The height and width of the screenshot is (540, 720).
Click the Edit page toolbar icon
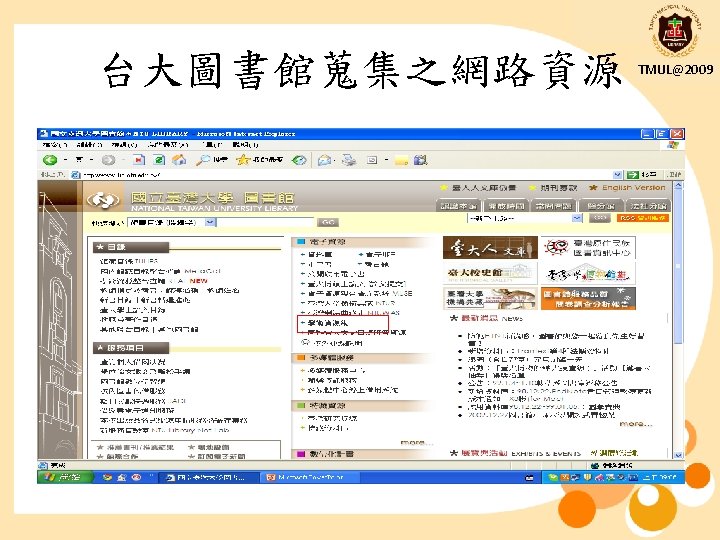(372, 160)
